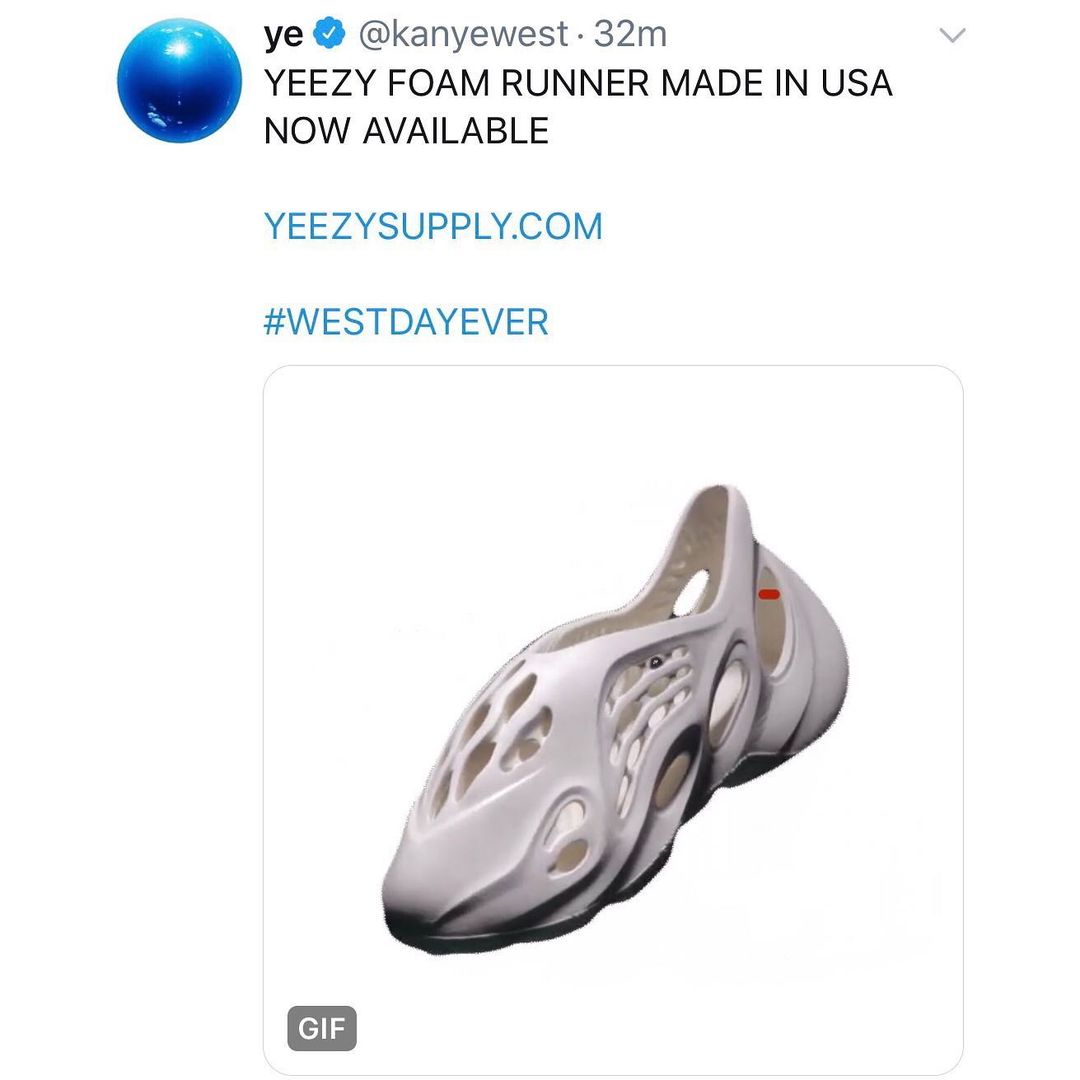Play the Foam Runner GIF by clicking the shoe
This screenshot has width=1080, height=1080.
click(612, 720)
